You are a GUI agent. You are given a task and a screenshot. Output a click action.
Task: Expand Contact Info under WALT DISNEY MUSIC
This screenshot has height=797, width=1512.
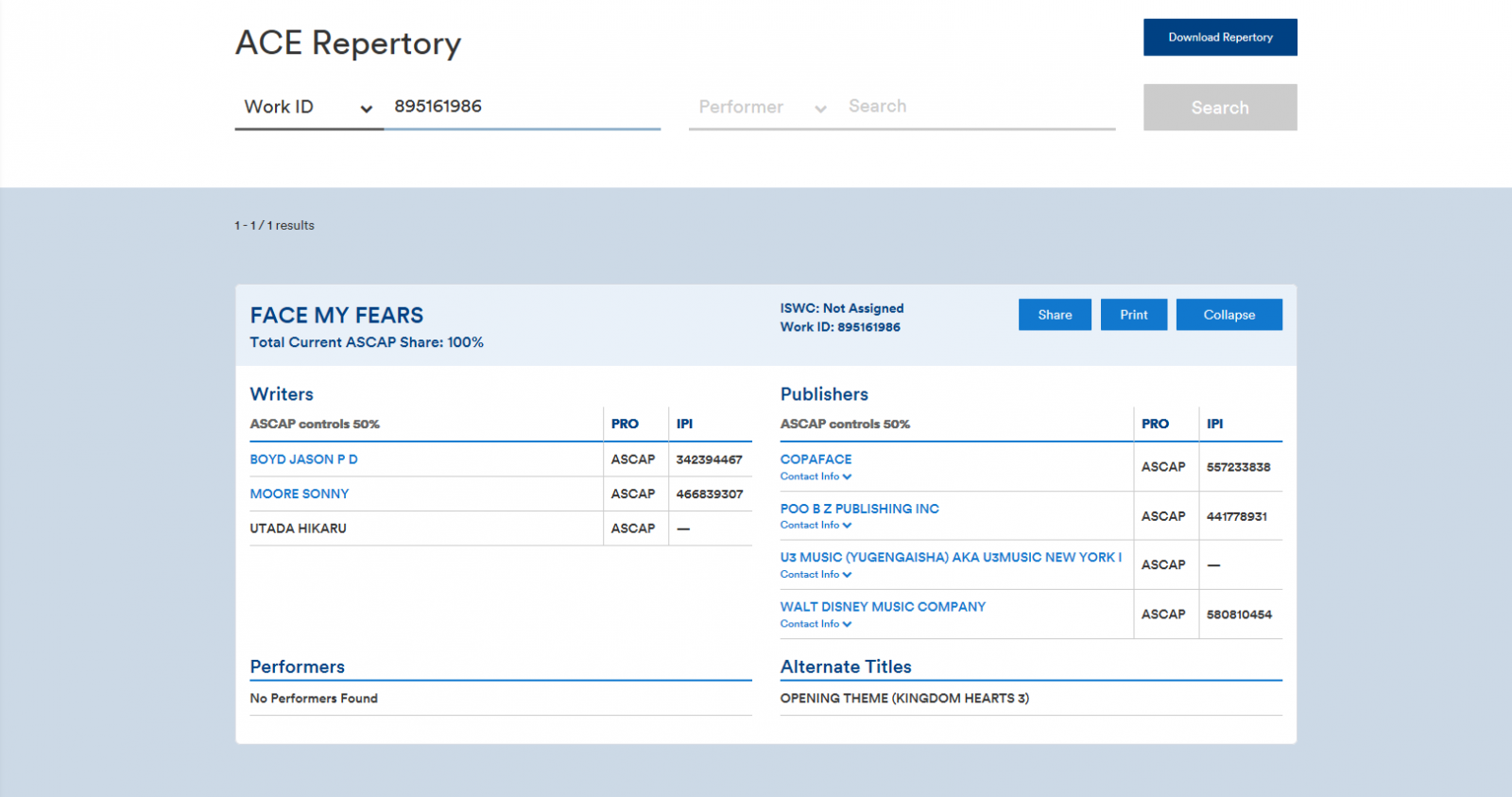click(x=816, y=624)
